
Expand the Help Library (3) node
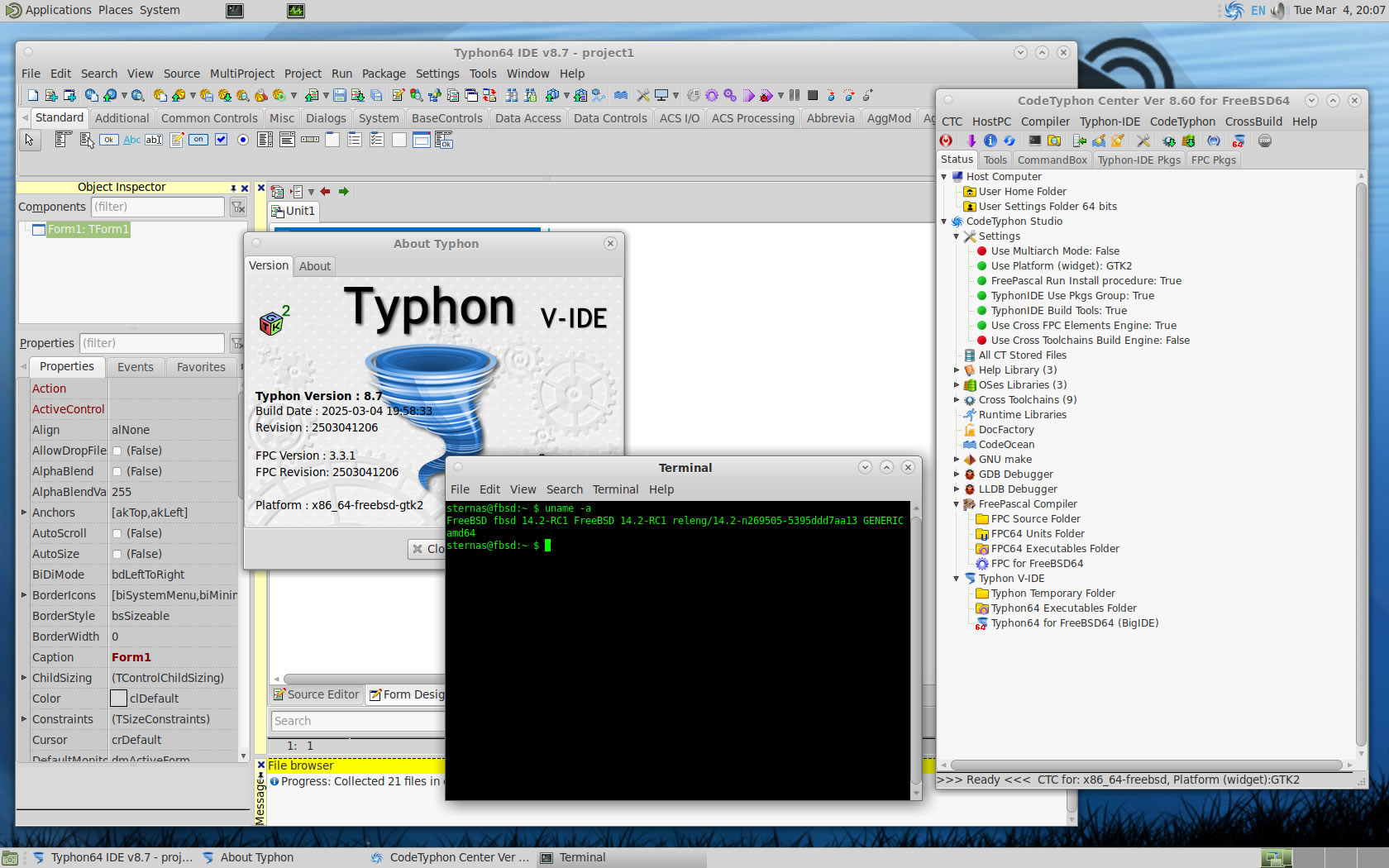click(x=957, y=370)
